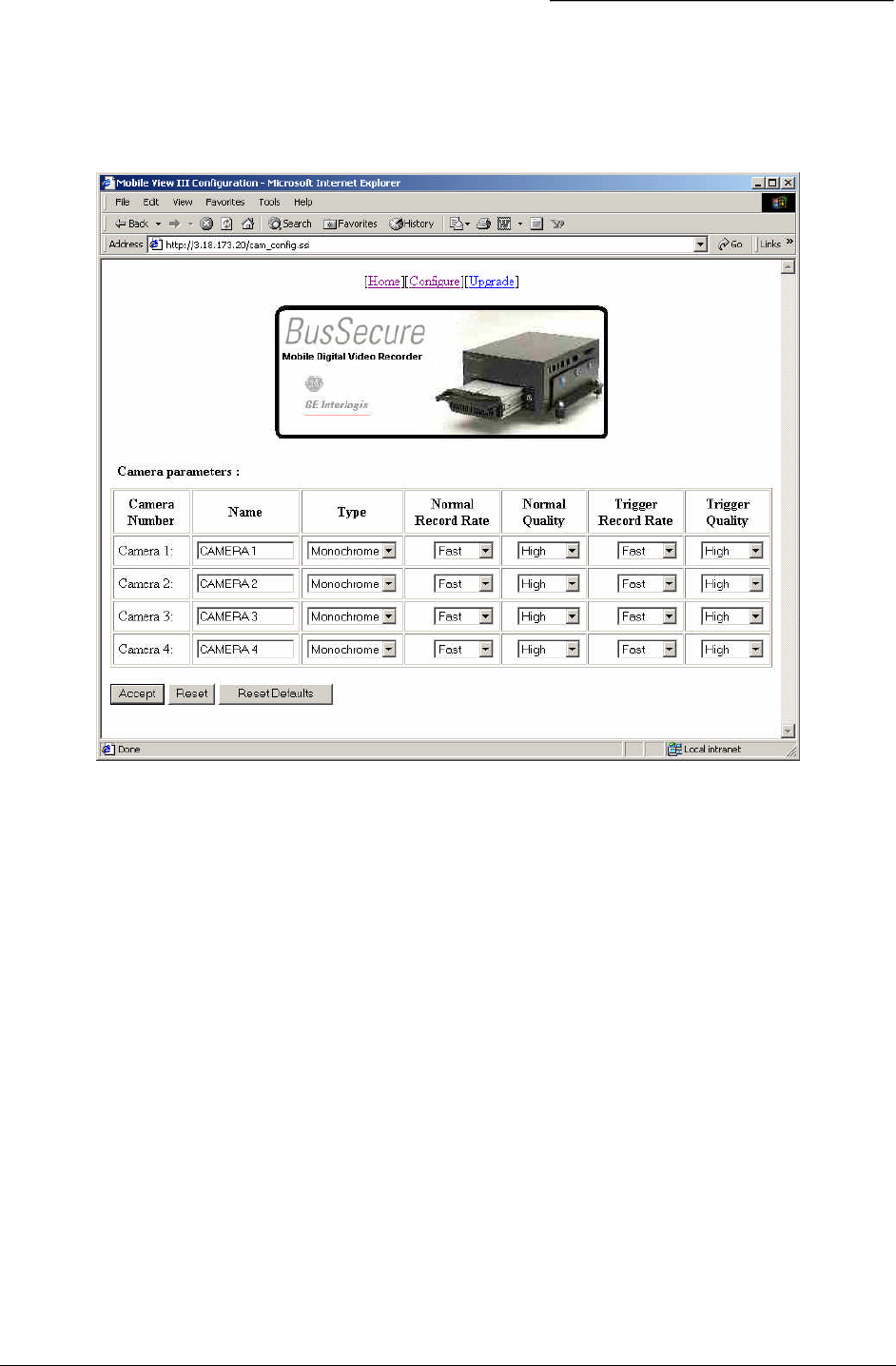Click the BusSecure recorder banner image

(441, 372)
